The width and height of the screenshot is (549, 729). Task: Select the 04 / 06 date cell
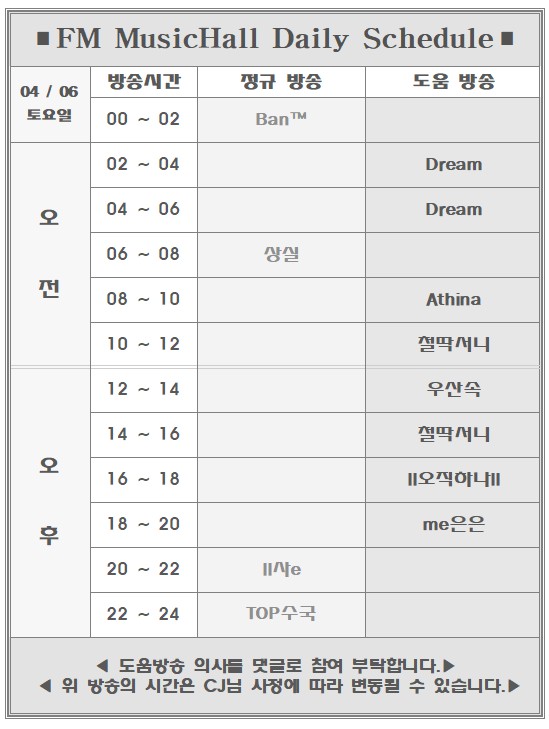tap(49, 91)
